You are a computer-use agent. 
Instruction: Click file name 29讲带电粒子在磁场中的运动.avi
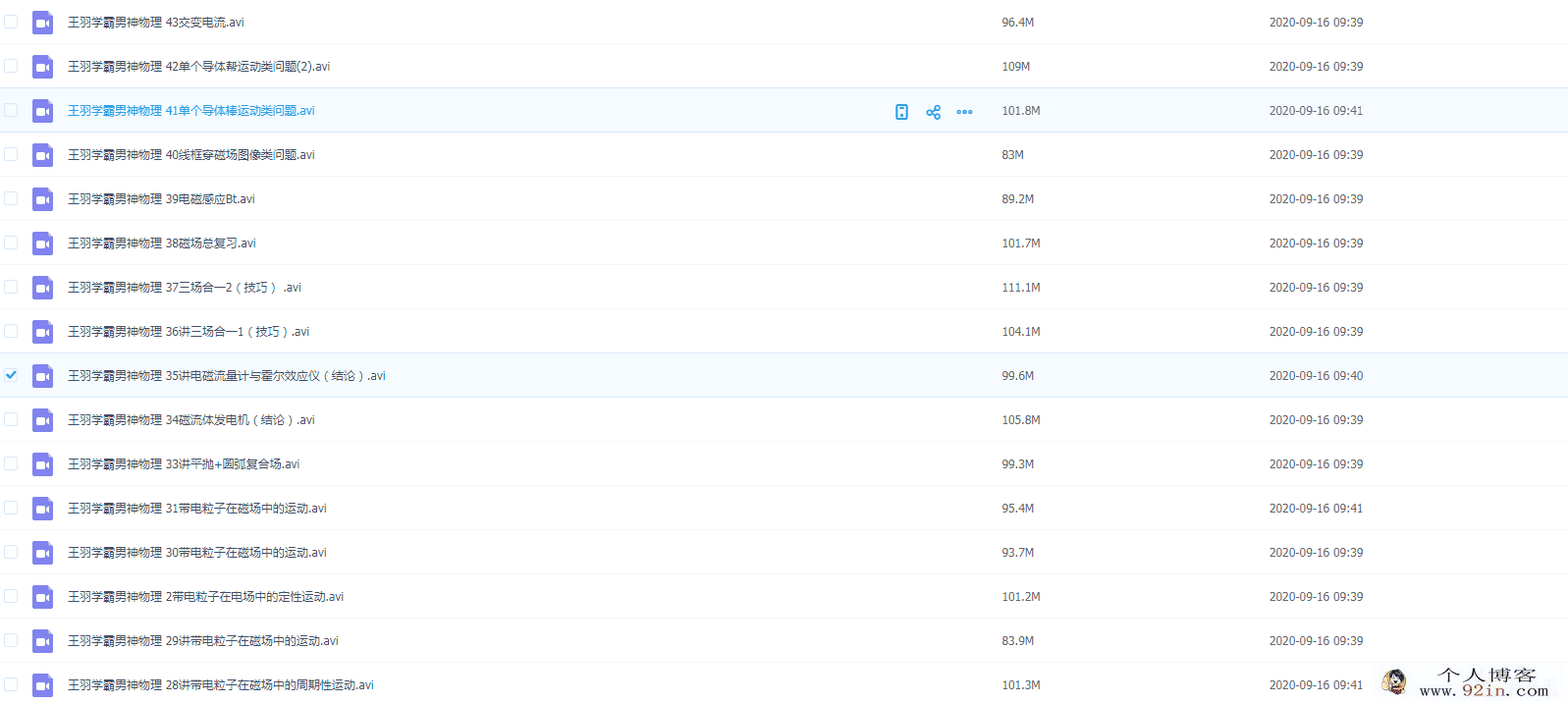pyautogui.click(x=202, y=640)
